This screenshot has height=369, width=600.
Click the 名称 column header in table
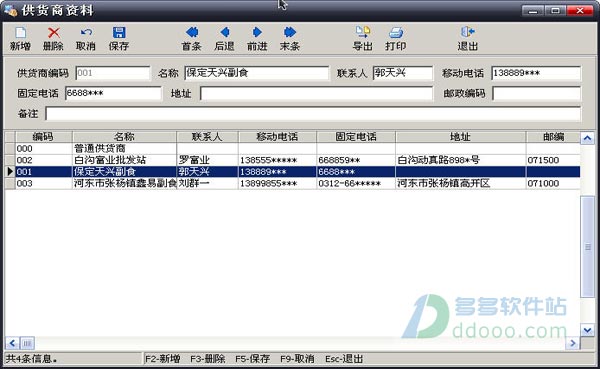[x=124, y=137]
